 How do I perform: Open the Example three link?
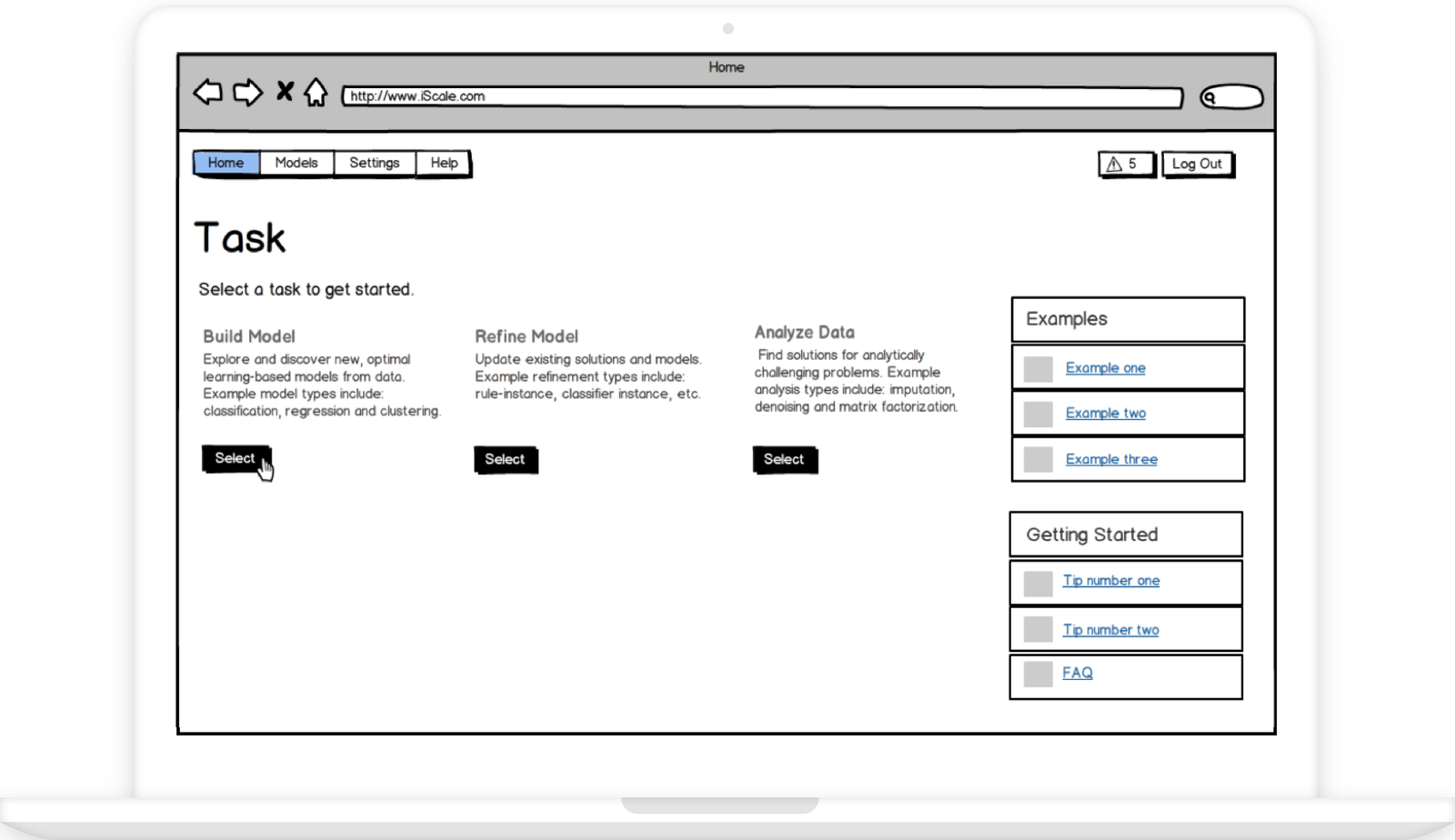point(1111,460)
